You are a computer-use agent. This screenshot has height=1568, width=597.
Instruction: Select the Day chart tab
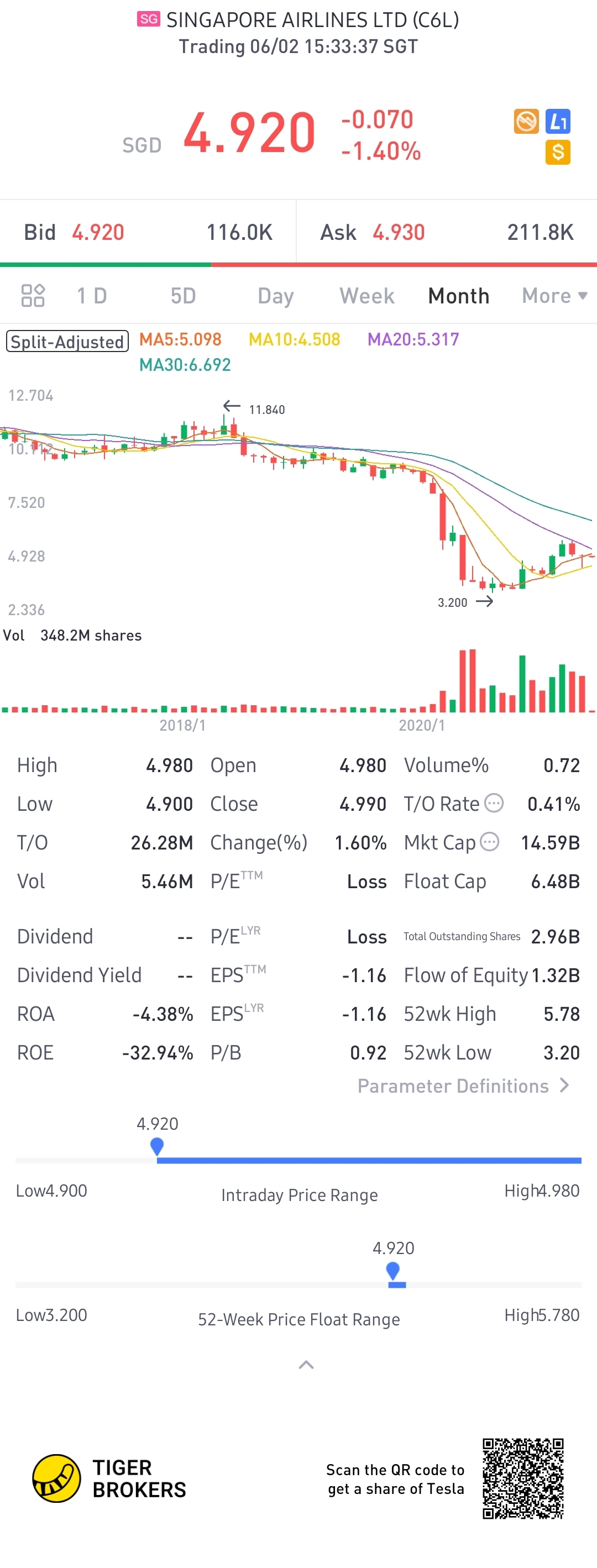(276, 296)
